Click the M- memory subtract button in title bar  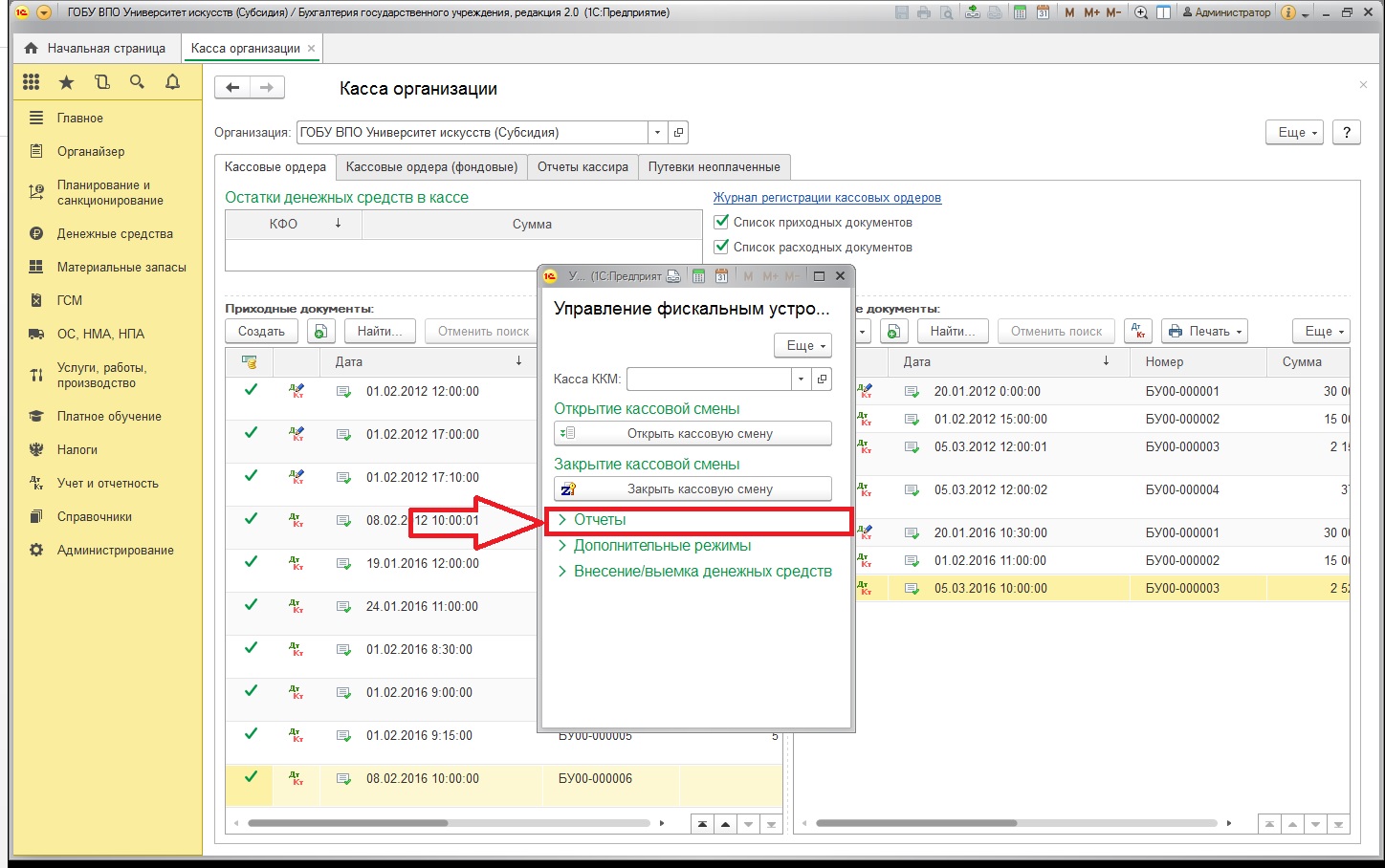pyautogui.click(x=1113, y=12)
